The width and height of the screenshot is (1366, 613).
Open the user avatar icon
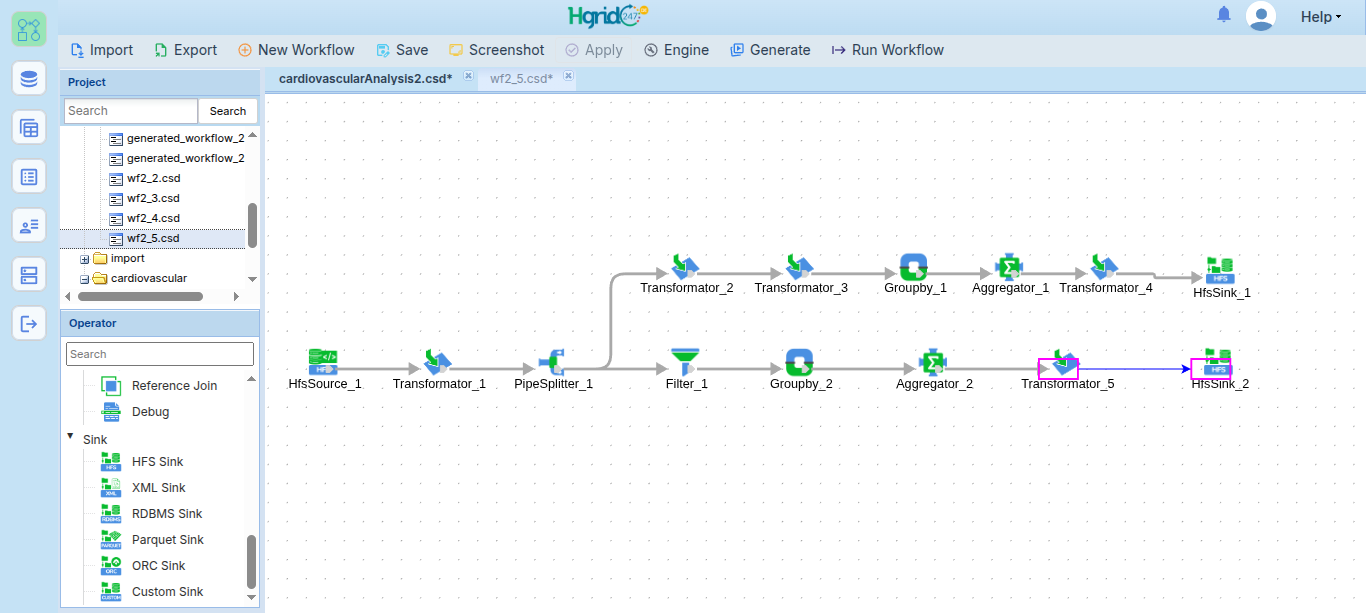[1261, 16]
